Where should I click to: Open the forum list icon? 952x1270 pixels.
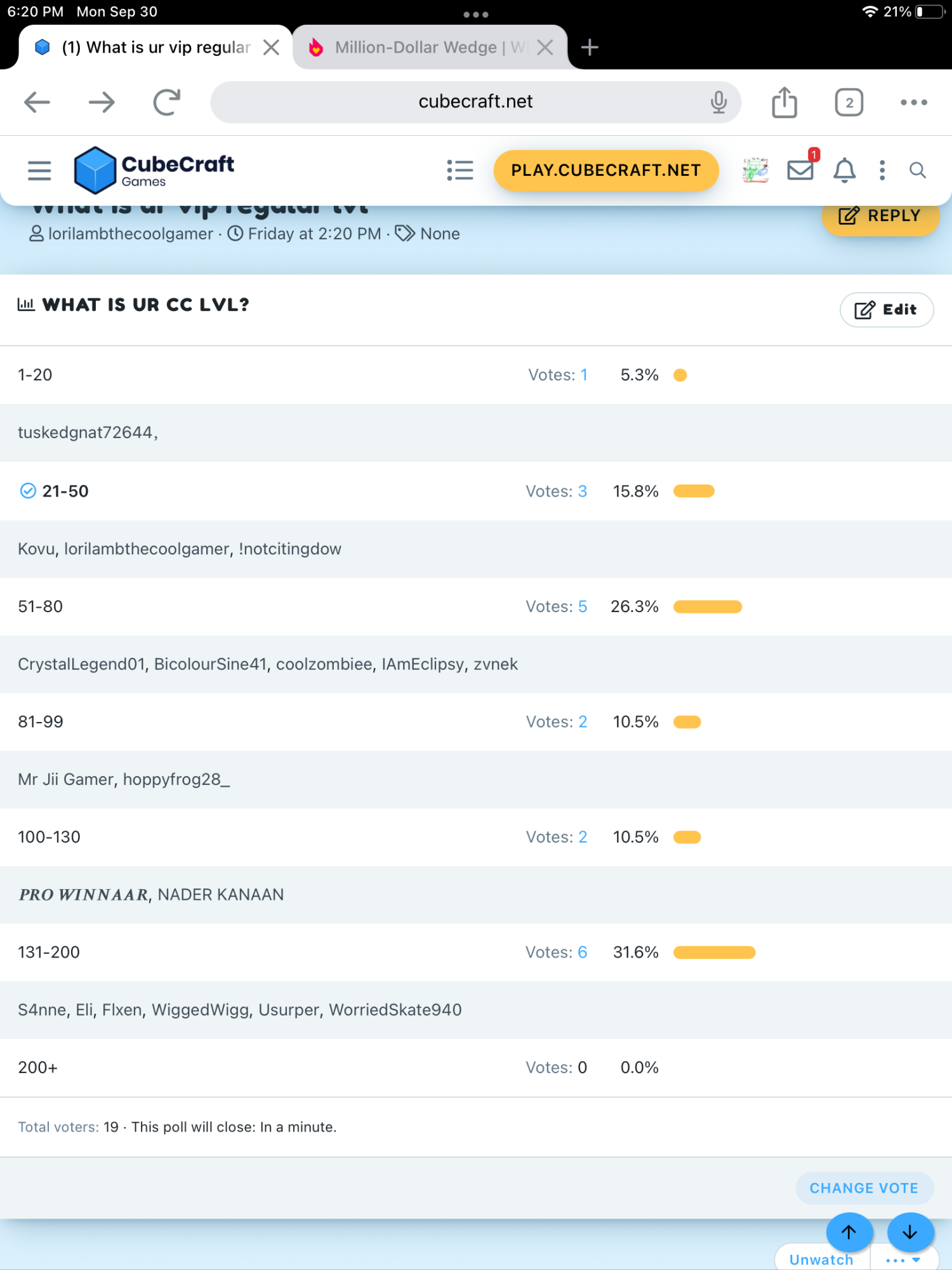click(x=459, y=170)
